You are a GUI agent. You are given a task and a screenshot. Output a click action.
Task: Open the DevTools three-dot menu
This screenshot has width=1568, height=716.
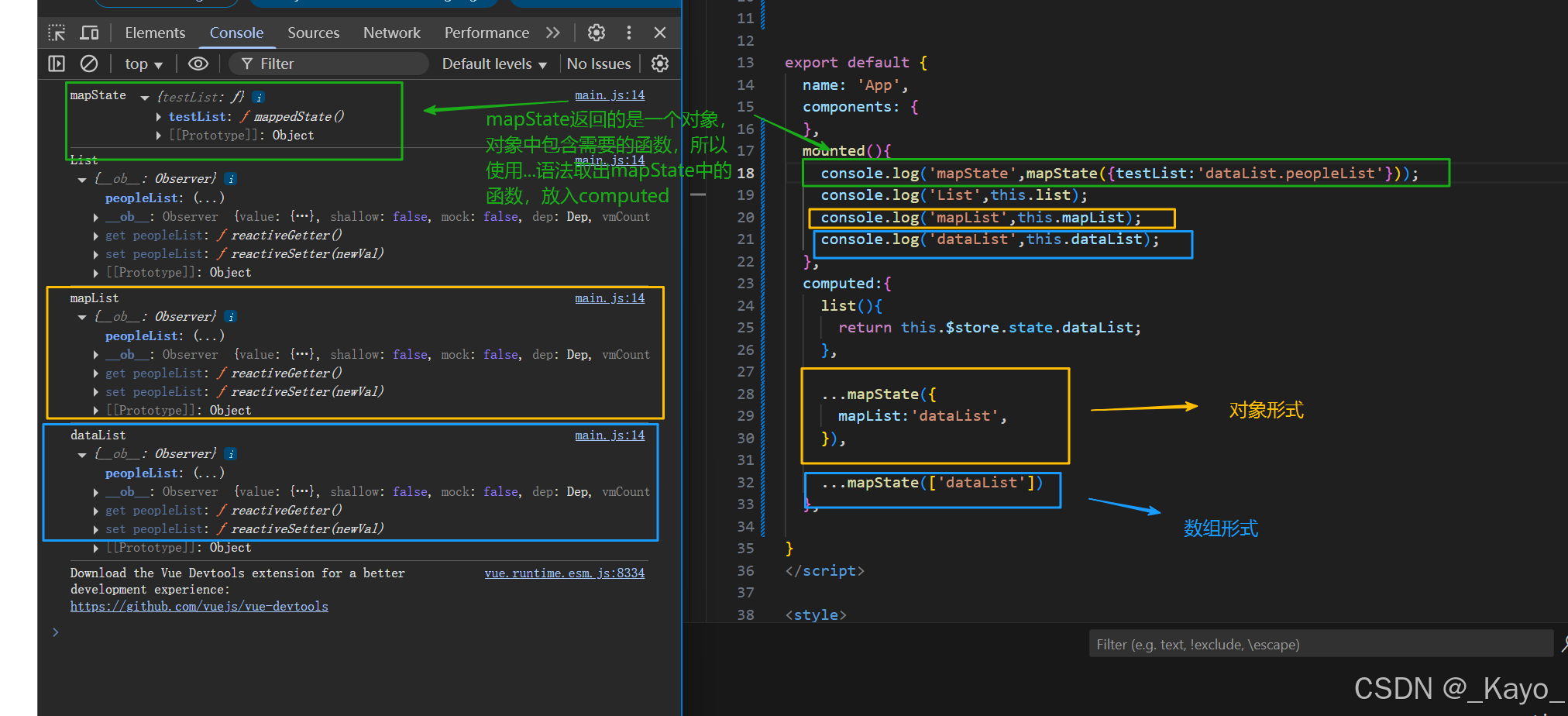coord(629,33)
